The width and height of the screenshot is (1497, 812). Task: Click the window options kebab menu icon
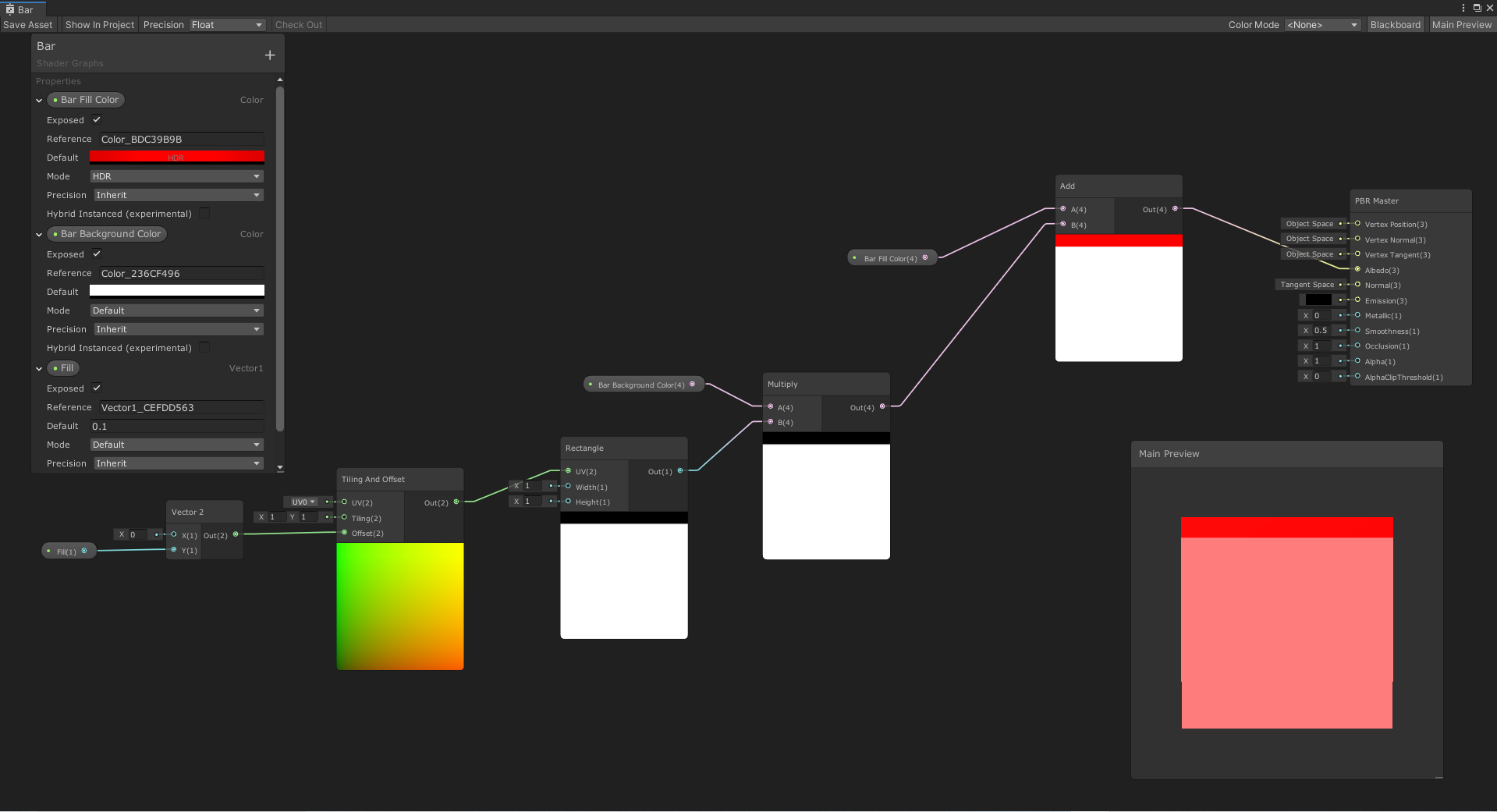point(1463,8)
